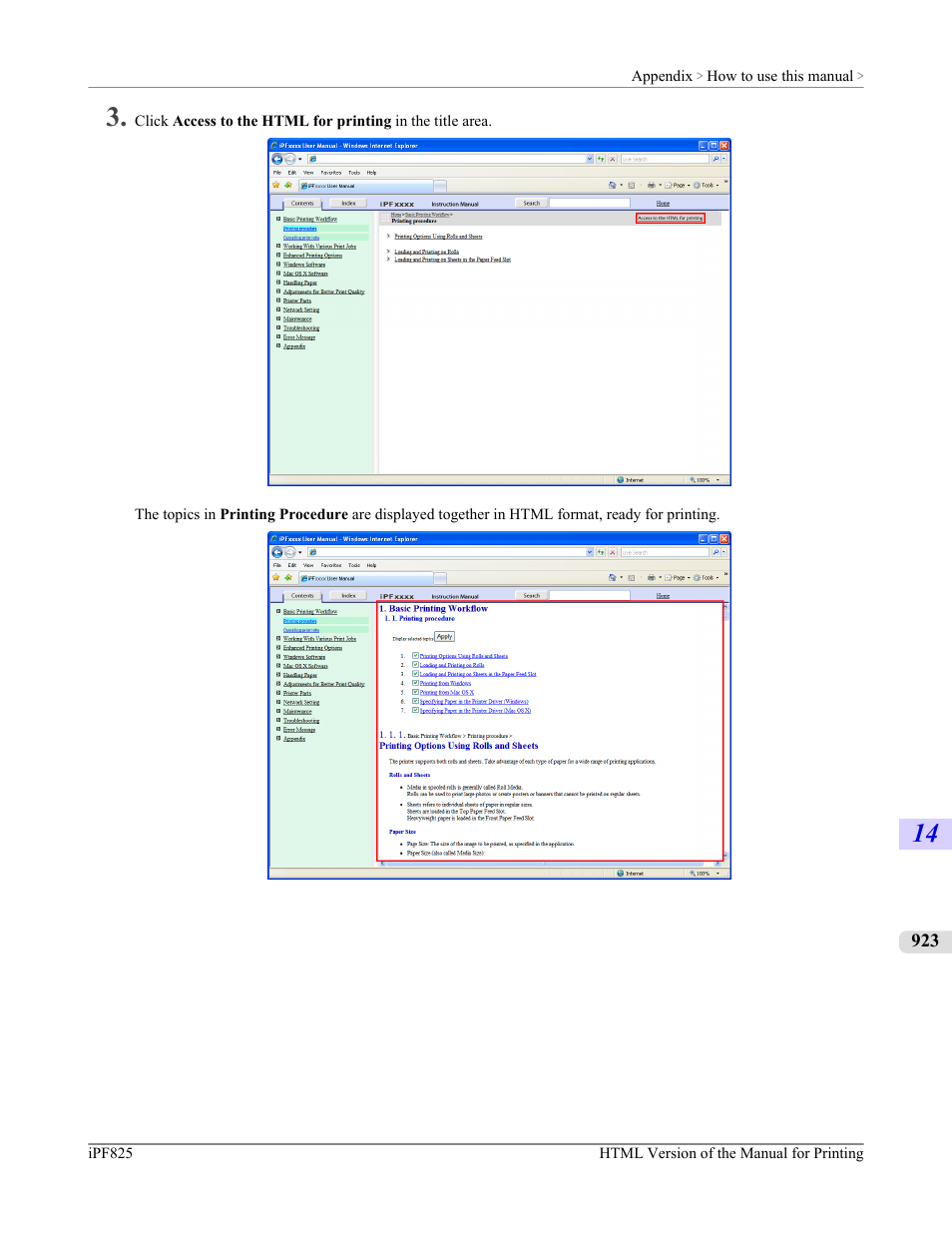The height and width of the screenshot is (1233, 952).
Task: Expand Working With Various Print Jobs in the upper window
Action: (278, 246)
